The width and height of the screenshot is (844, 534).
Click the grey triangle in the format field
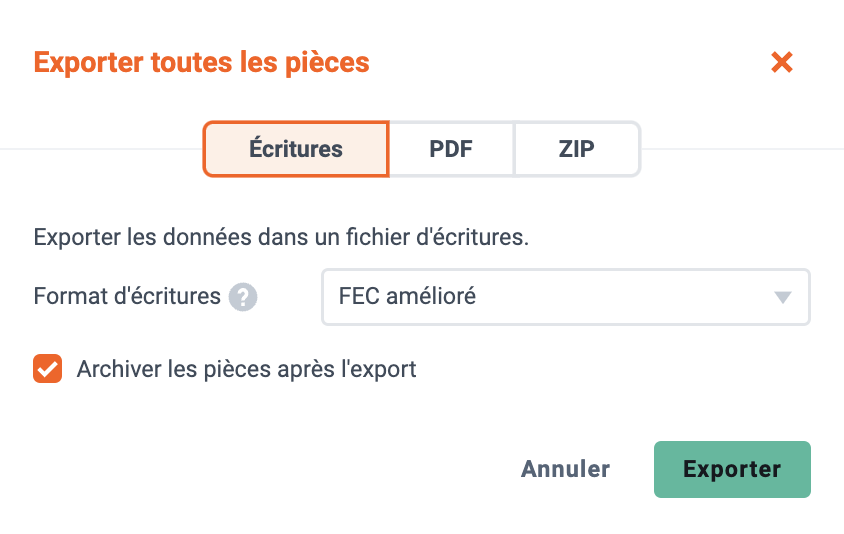tap(782, 297)
